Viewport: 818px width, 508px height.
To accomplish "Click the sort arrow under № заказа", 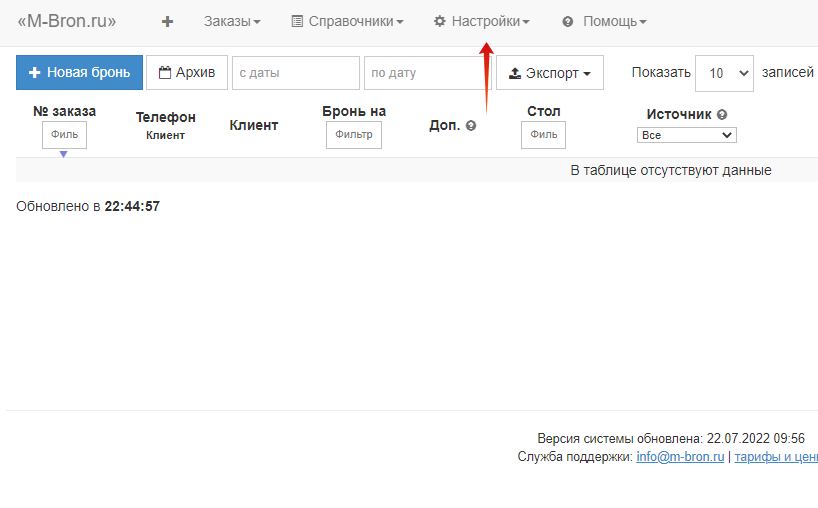I will coord(63,154).
